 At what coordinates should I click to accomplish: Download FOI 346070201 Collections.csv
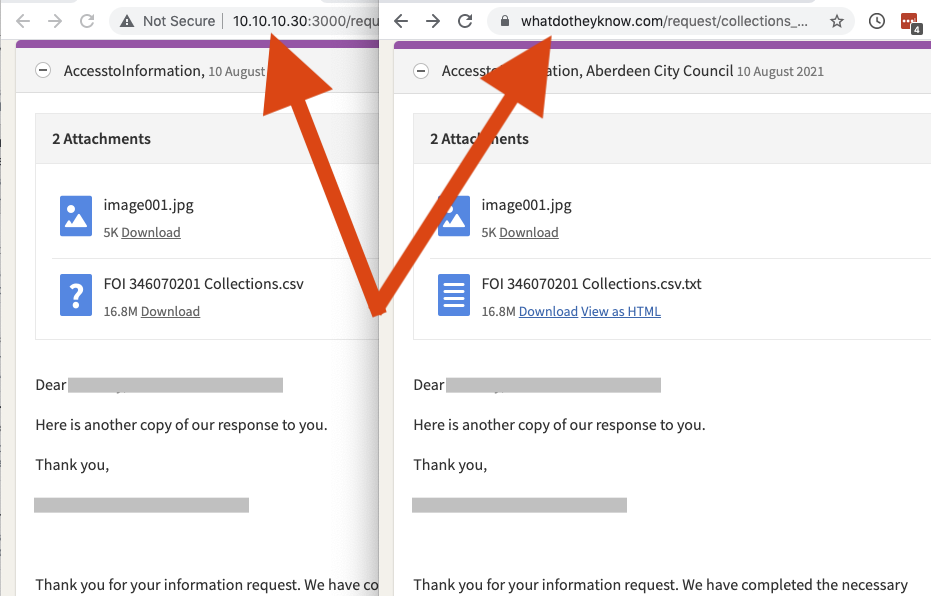click(170, 312)
